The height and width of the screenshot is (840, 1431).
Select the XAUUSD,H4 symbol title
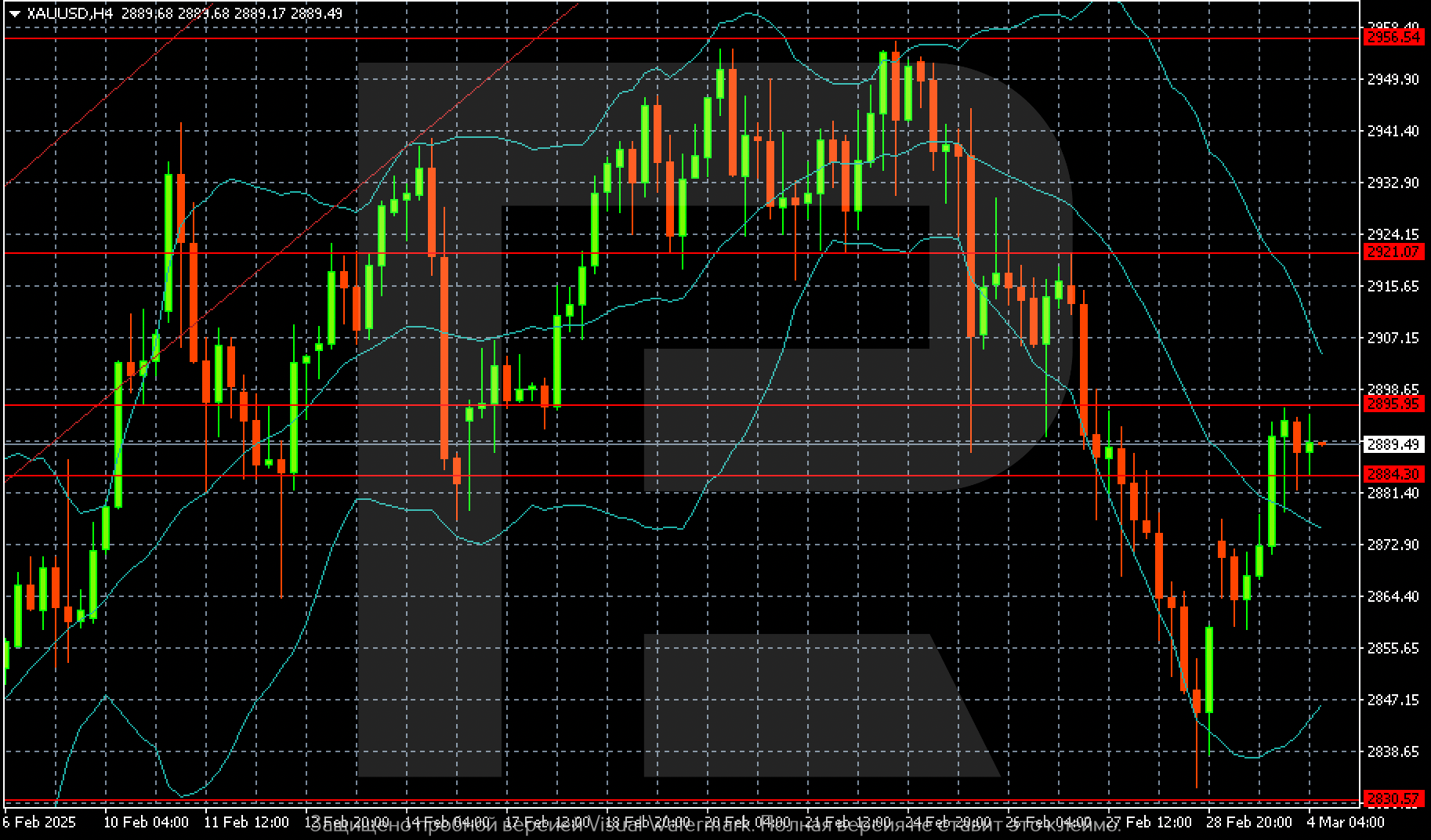[70, 13]
